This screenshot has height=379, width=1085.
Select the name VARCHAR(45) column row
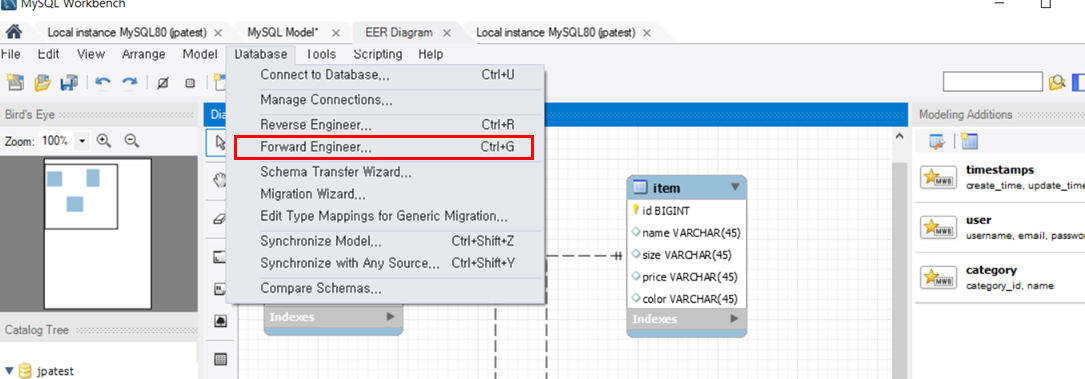point(687,233)
